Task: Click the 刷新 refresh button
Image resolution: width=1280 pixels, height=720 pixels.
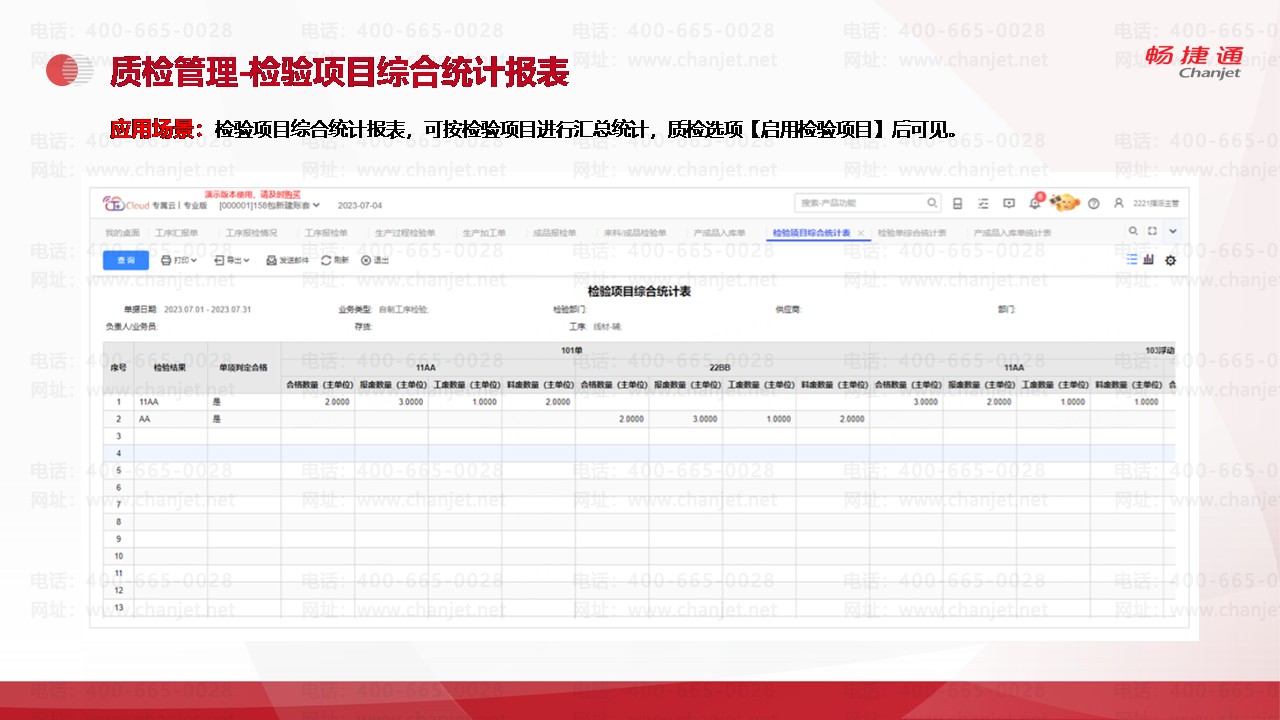Action: pyautogui.click(x=334, y=260)
